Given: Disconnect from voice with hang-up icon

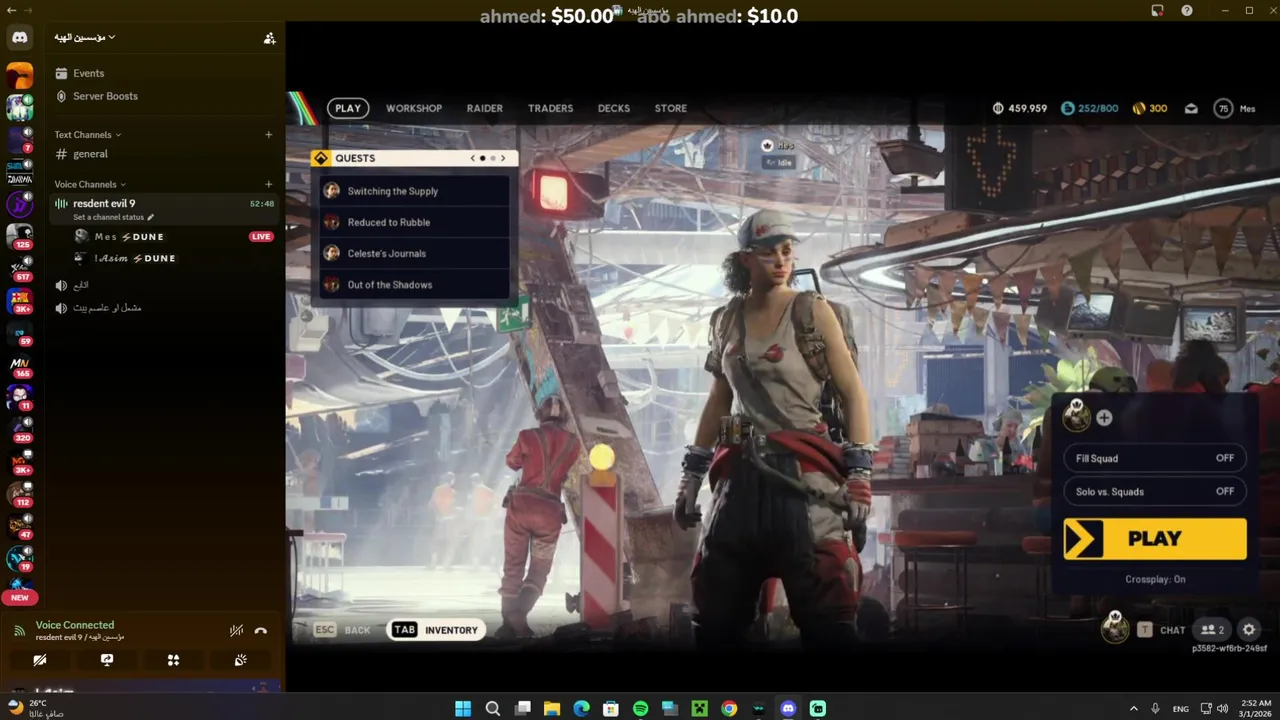Looking at the screenshot, I should (261, 630).
